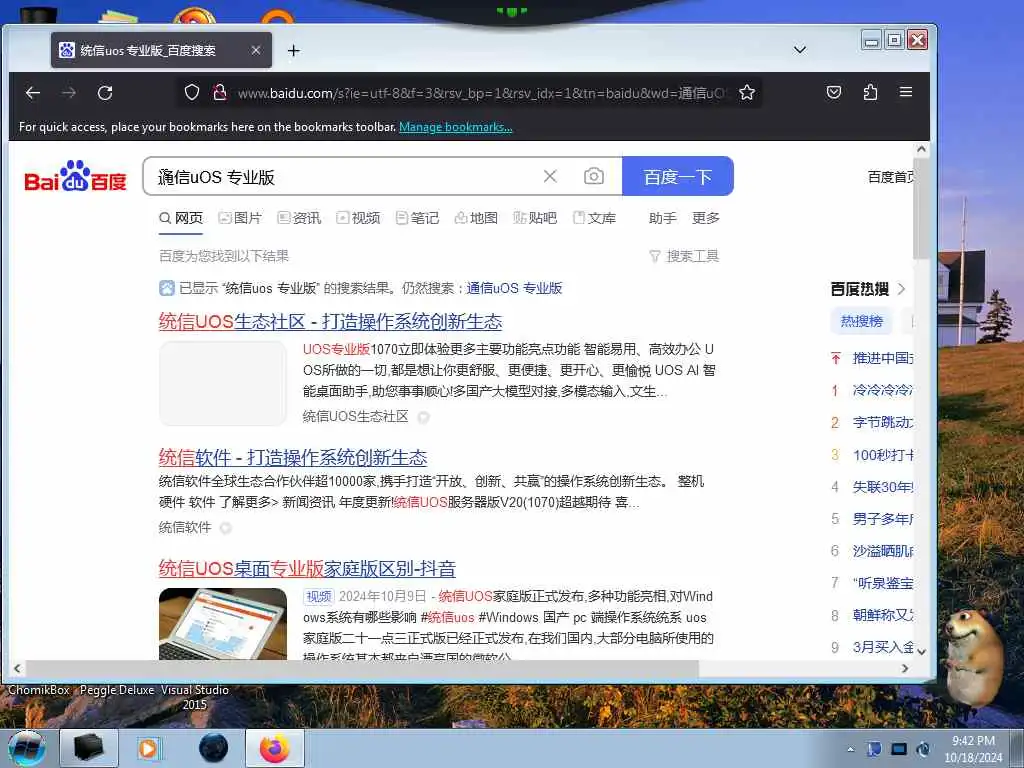Open a new browser tab
Viewport: 1024px width, 768px height.
tap(294, 50)
